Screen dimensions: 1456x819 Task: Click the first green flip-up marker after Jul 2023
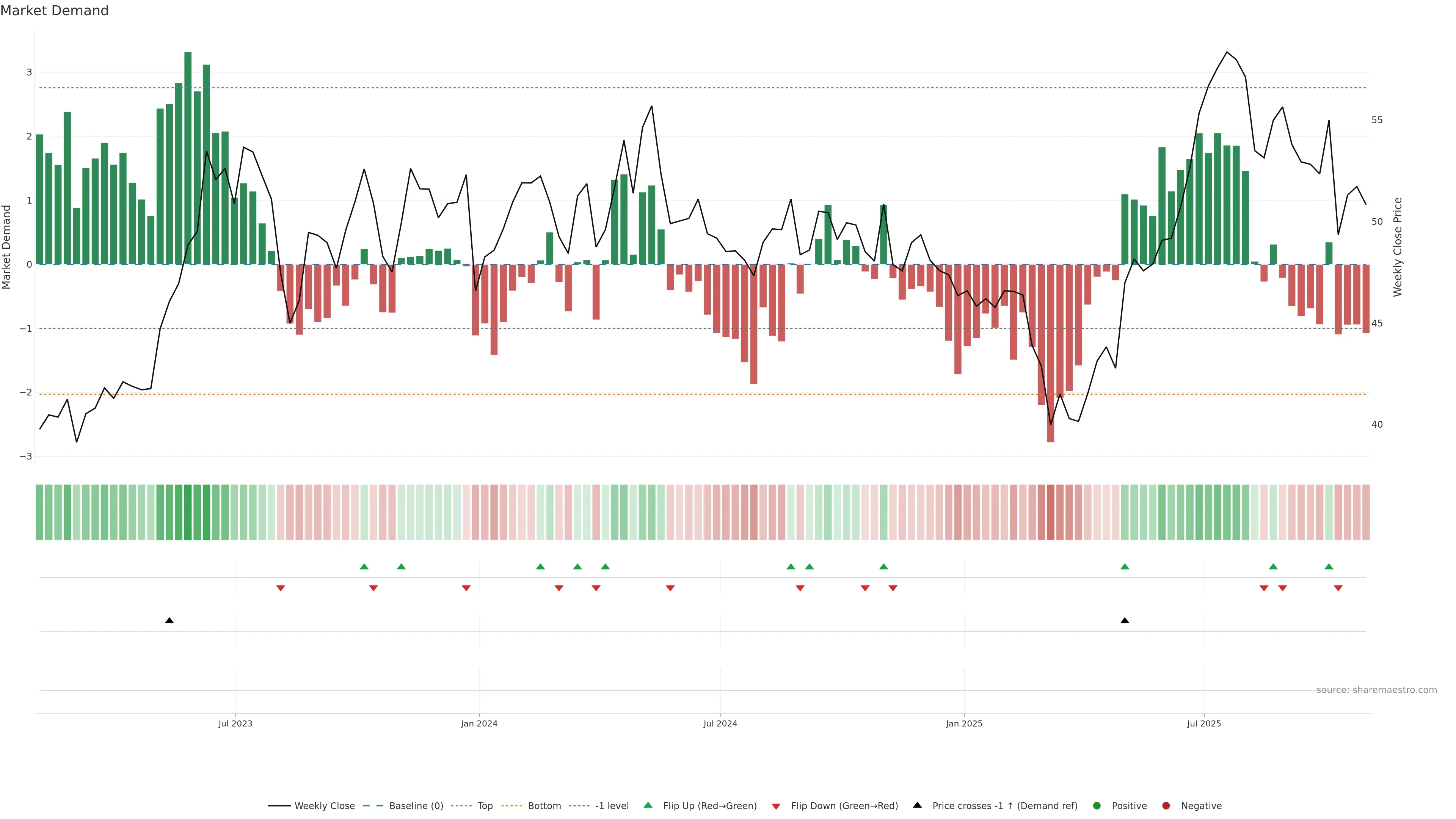[x=364, y=566]
